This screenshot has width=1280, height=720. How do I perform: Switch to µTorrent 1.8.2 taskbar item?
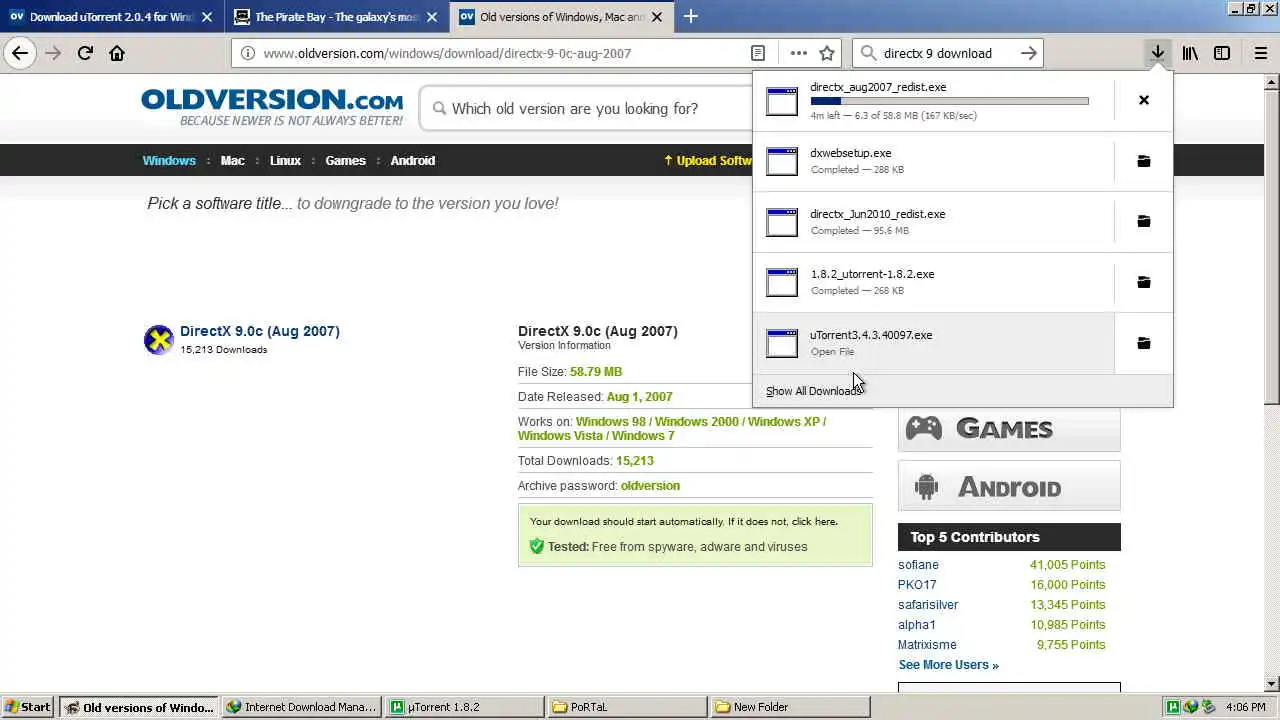464,707
